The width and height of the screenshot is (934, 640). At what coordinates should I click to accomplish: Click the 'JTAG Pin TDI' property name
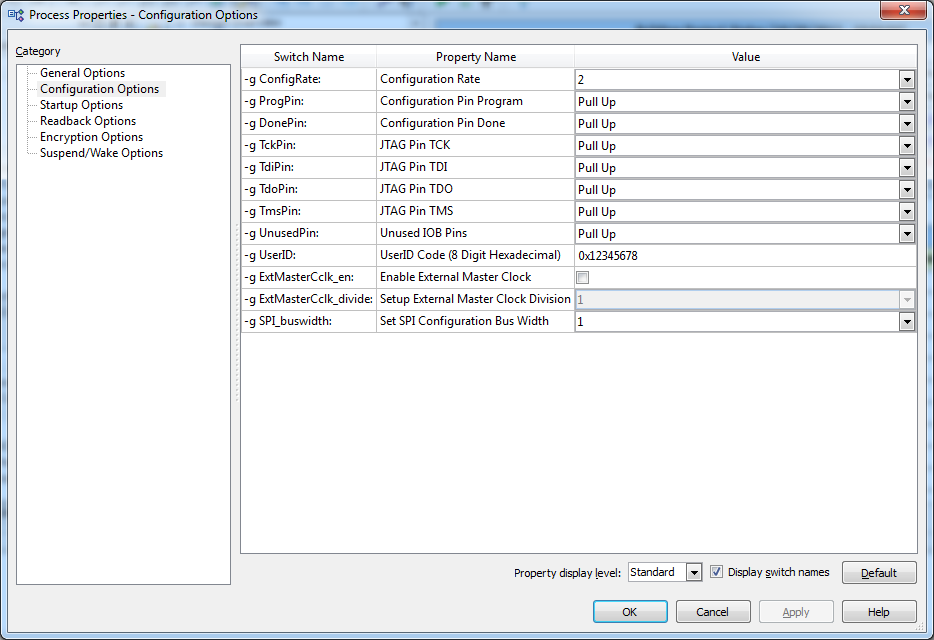point(413,167)
